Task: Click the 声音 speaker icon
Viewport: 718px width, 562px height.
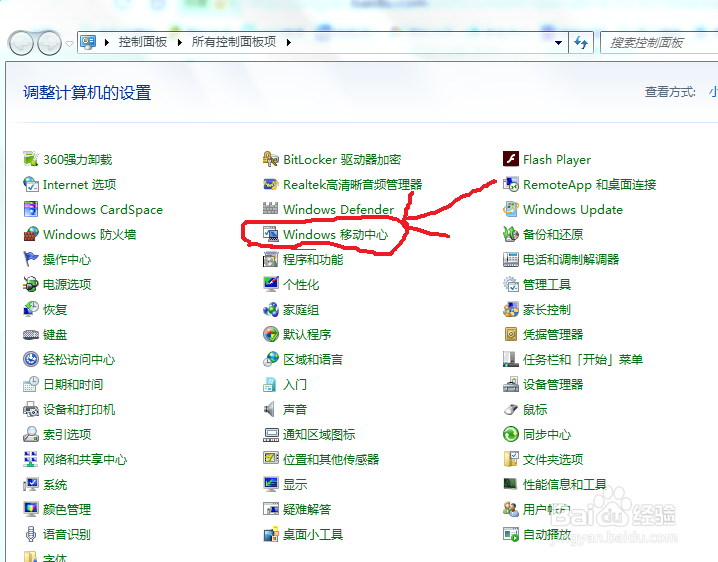Action: [x=271, y=409]
